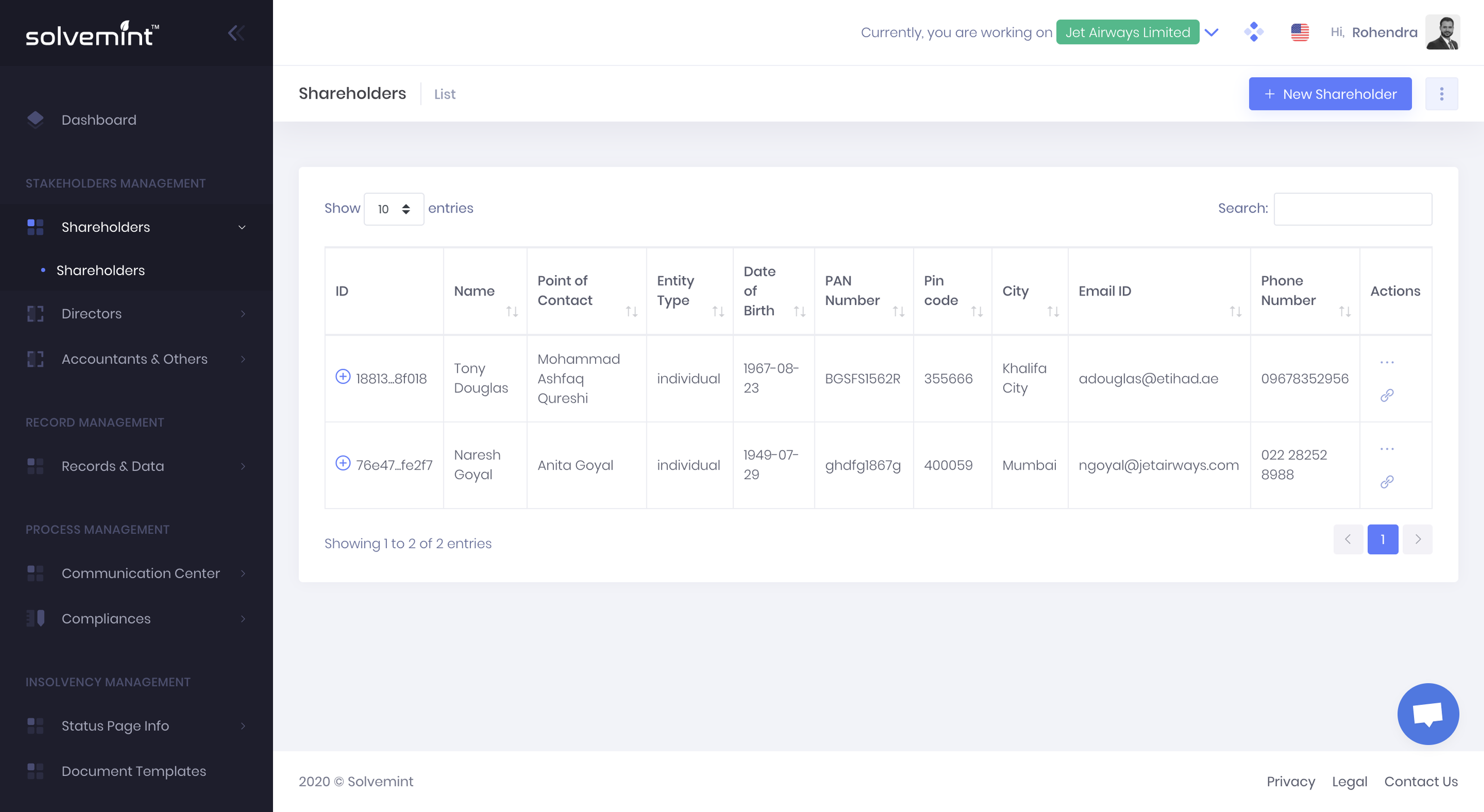Click the link icon in the Naresh Goyal row

pos(1386,482)
